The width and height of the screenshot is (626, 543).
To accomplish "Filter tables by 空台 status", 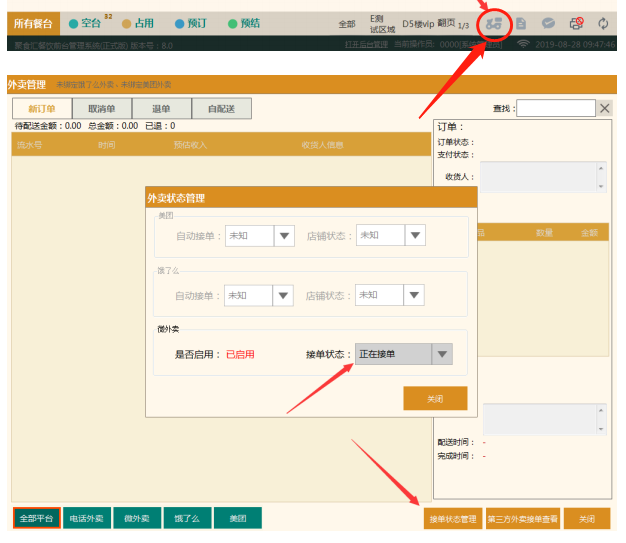I will (x=89, y=23).
